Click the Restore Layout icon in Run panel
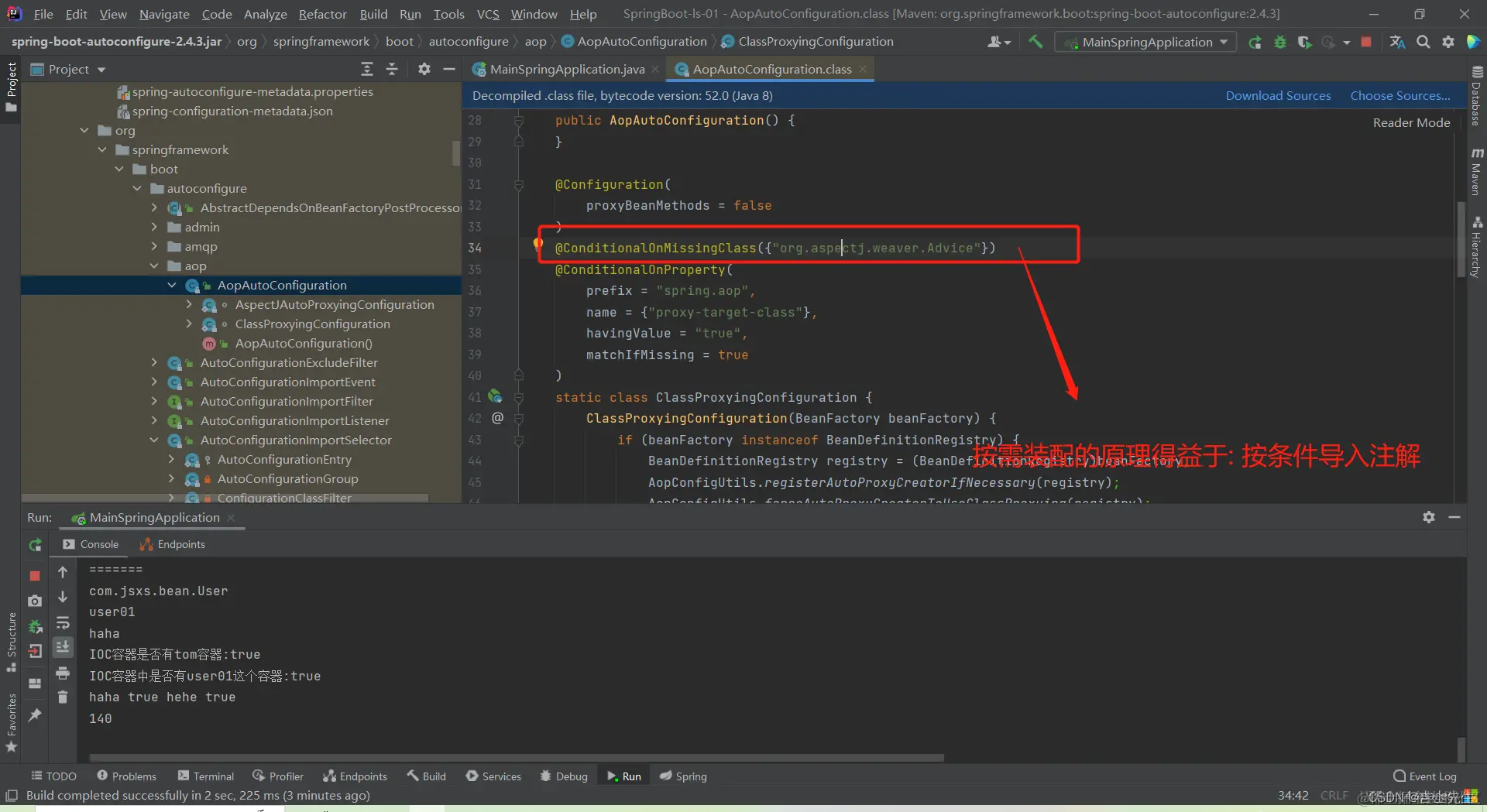This screenshot has width=1487, height=812. pyautogui.click(x=35, y=684)
